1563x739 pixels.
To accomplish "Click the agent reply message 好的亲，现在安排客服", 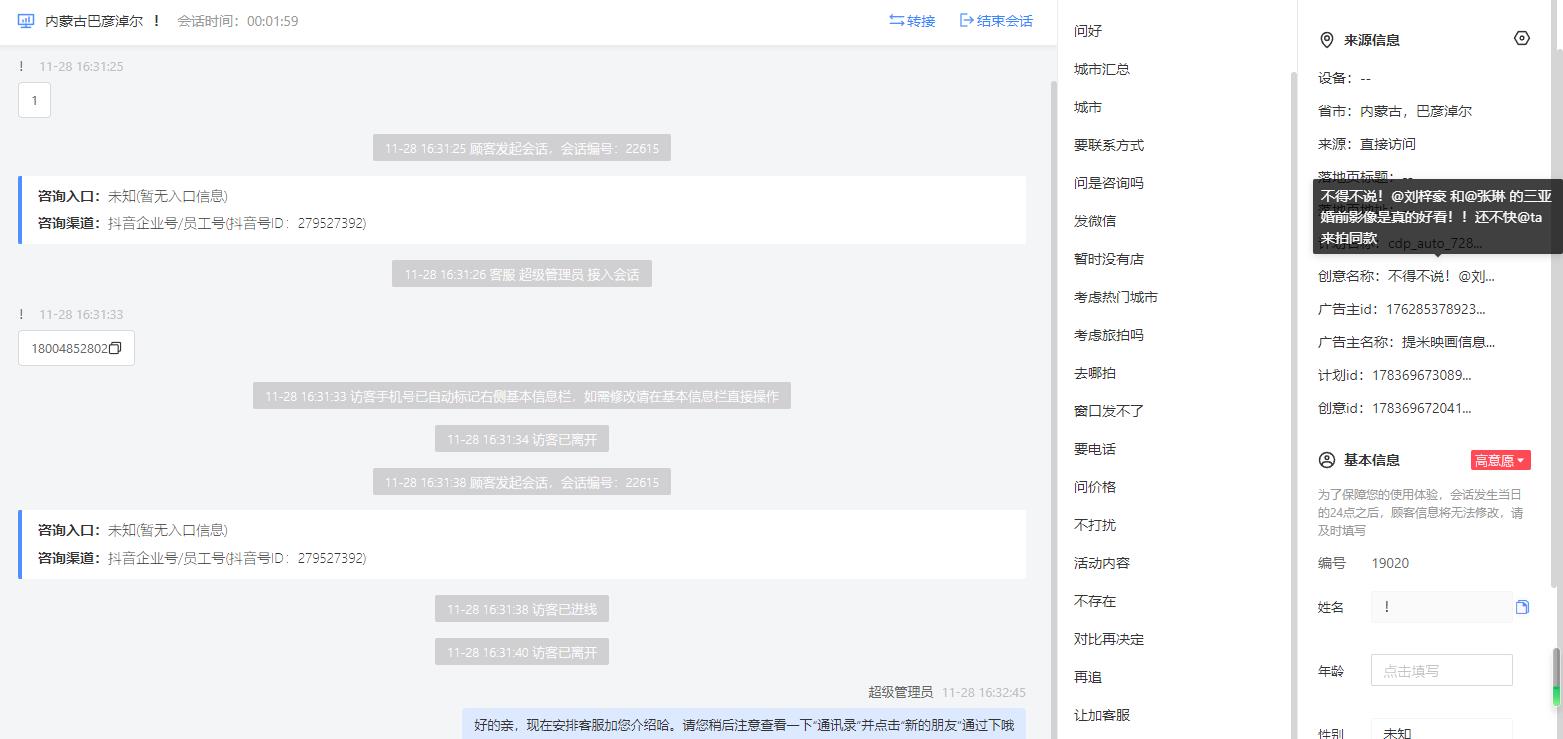I will pyautogui.click(x=744, y=724).
